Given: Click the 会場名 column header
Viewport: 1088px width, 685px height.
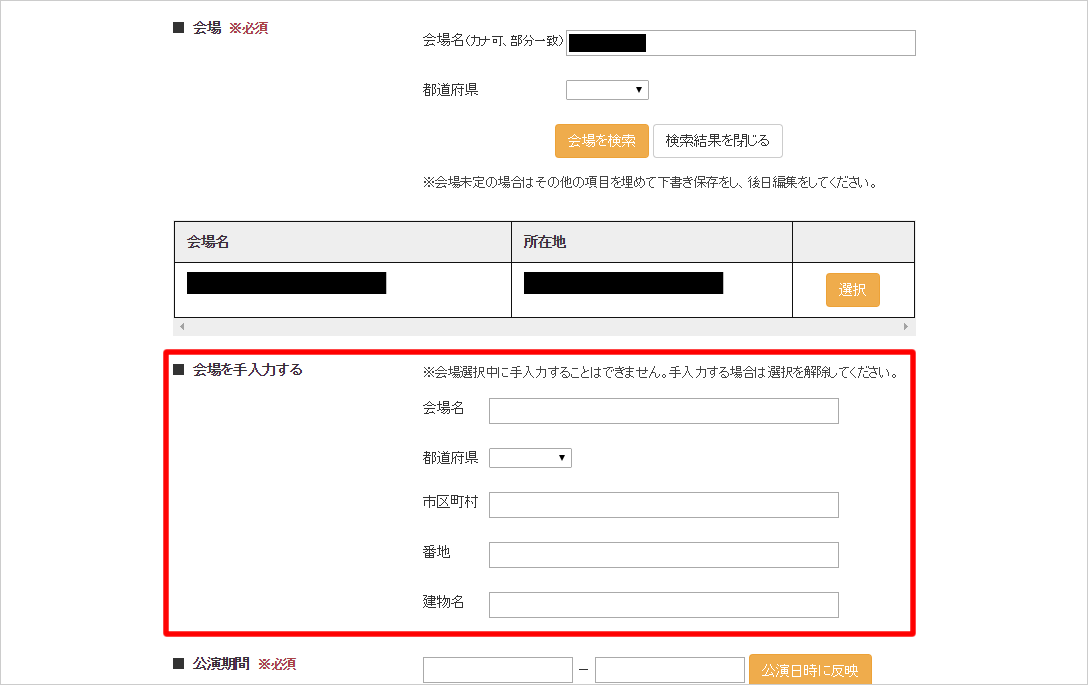Looking at the screenshot, I should click(342, 242).
